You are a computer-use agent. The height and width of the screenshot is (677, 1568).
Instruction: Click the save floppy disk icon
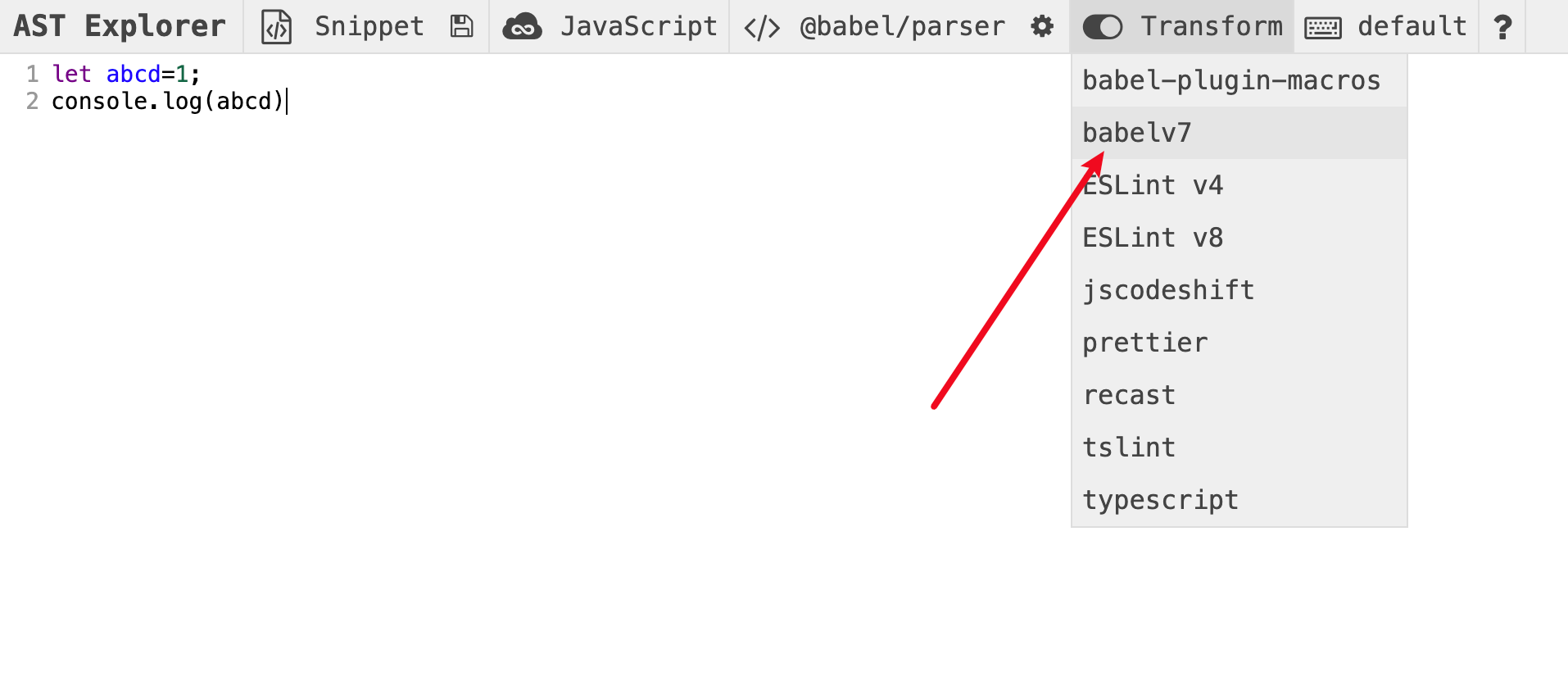coord(462,27)
